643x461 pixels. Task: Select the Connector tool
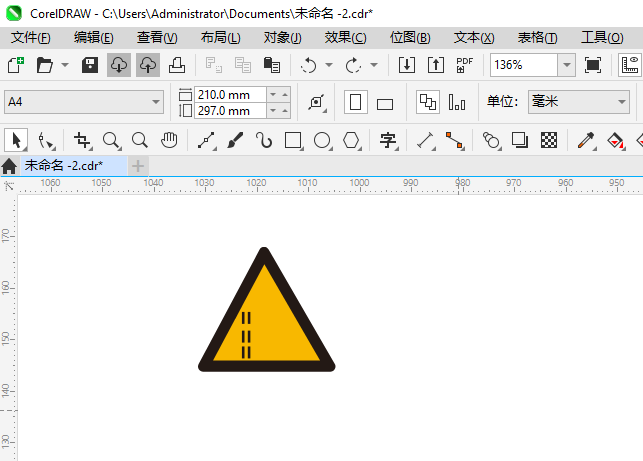[x=455, y=141]
